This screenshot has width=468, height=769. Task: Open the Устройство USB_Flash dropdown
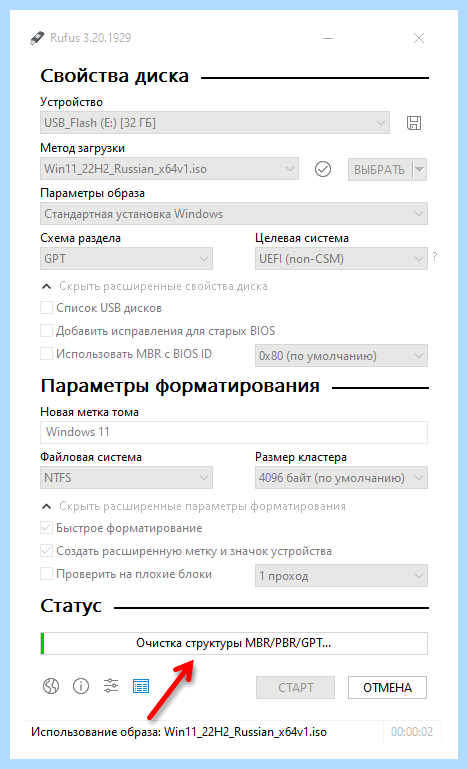click(x=215, y=123)
